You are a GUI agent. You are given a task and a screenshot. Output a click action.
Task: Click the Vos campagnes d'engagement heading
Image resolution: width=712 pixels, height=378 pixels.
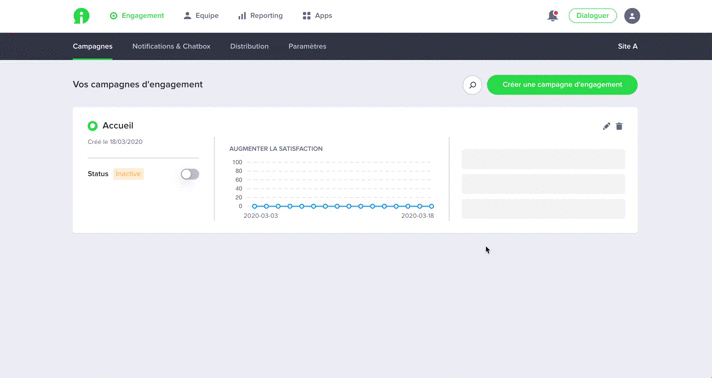[138, 85]
